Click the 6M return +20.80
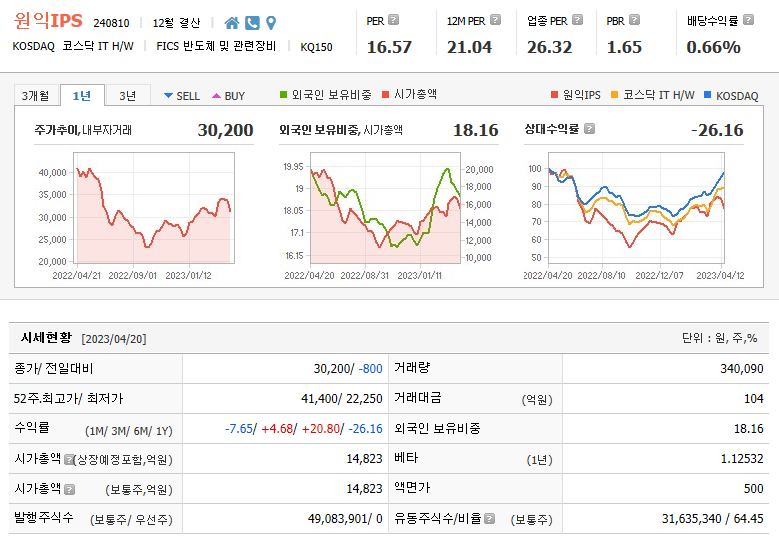This screenshot has height=538, width=779. (x=320, y=429)
